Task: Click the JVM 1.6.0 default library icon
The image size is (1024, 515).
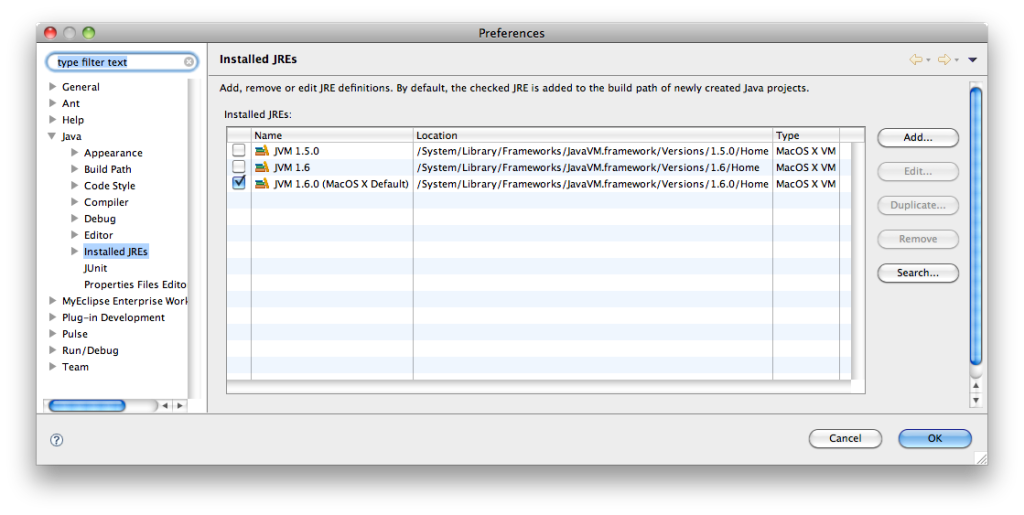Action: tap(262, 183)
